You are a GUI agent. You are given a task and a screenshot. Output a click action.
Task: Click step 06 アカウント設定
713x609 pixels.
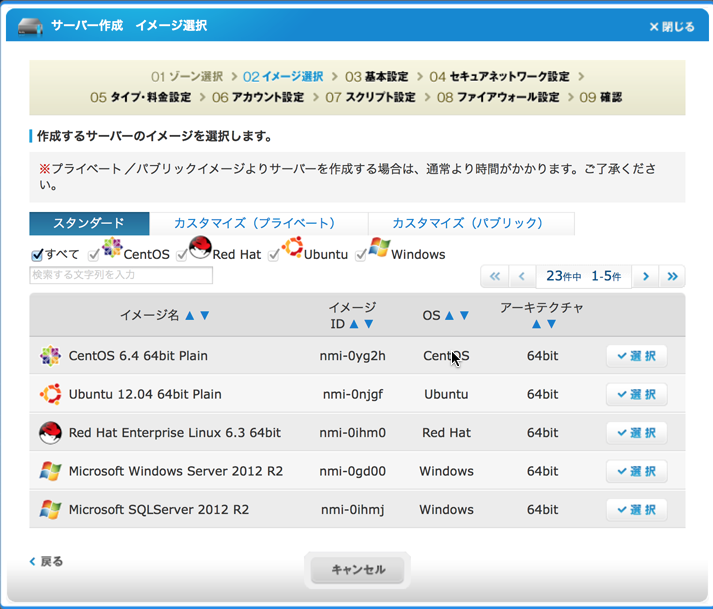(x=258, y=97)
